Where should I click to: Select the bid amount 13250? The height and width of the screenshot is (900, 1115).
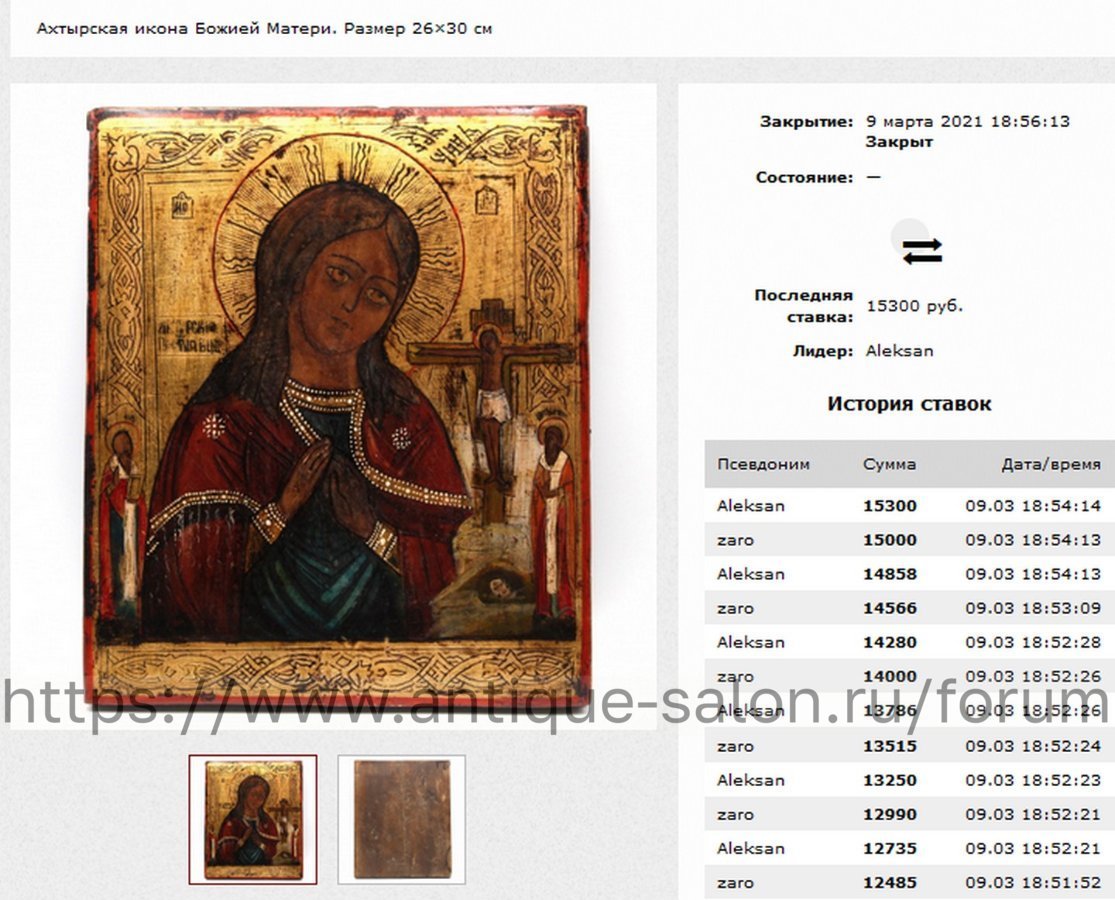coord(890,781)
